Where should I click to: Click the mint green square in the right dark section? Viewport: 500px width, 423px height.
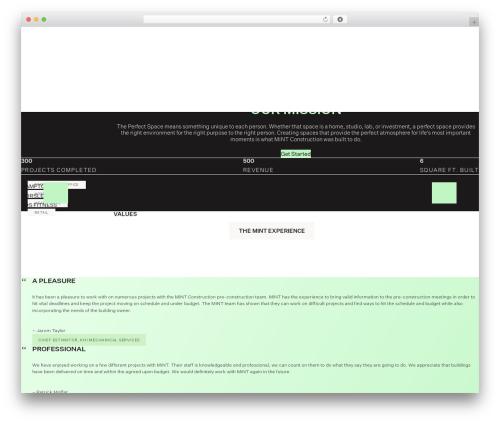(x=444, y=193)
